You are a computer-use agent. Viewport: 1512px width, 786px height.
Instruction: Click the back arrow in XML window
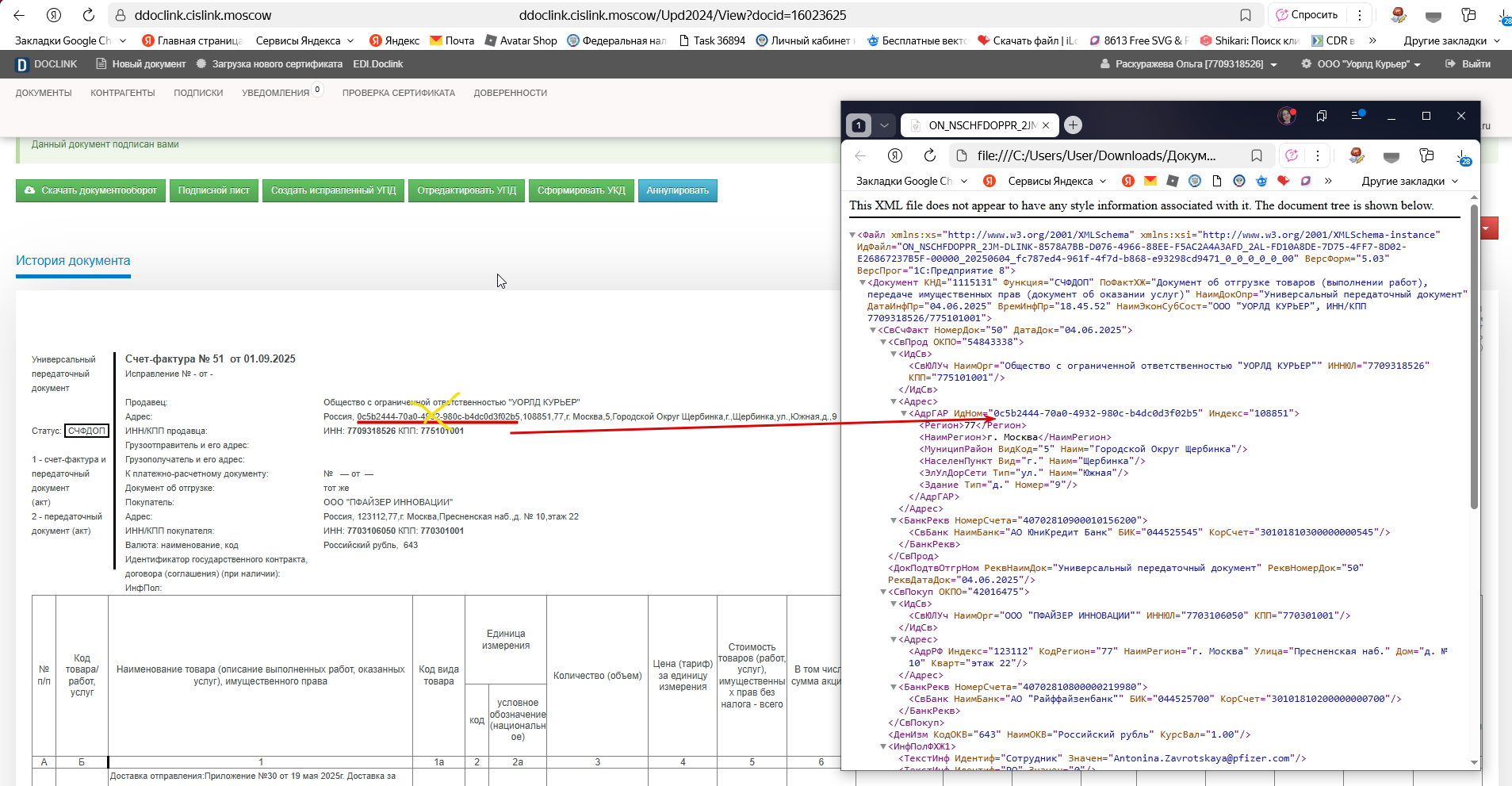(860, 155)
